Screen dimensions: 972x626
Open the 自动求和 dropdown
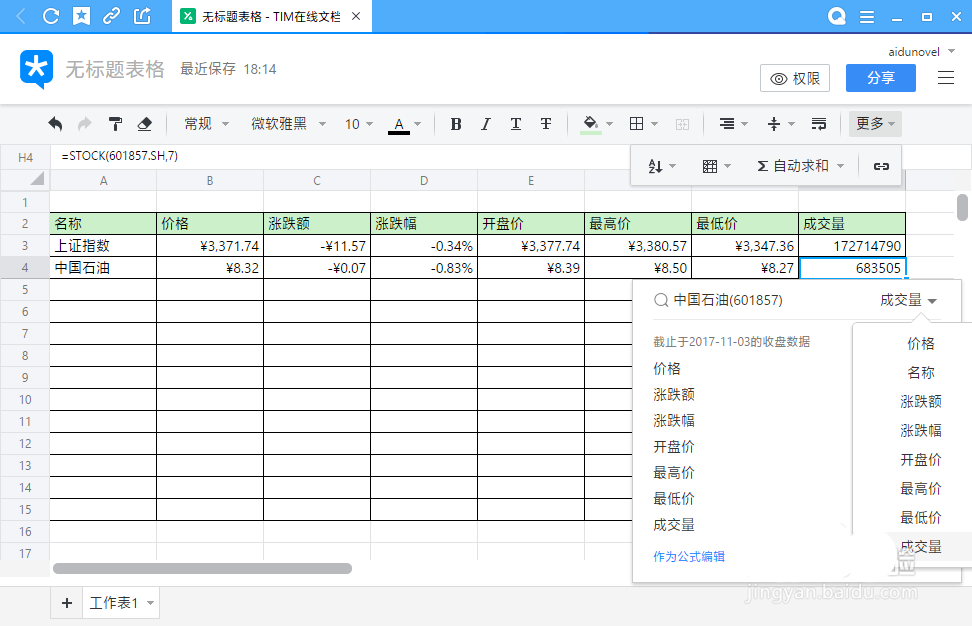[800, 166]
